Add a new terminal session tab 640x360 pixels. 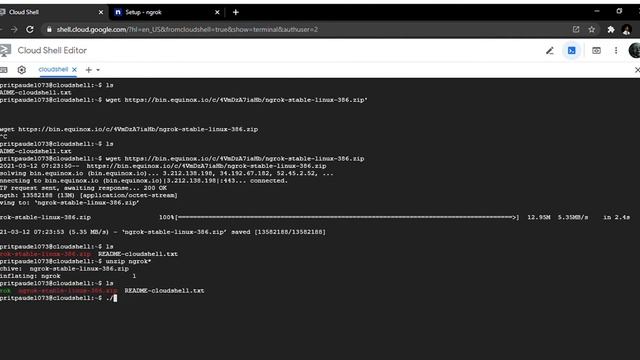(x=89, y=70)
